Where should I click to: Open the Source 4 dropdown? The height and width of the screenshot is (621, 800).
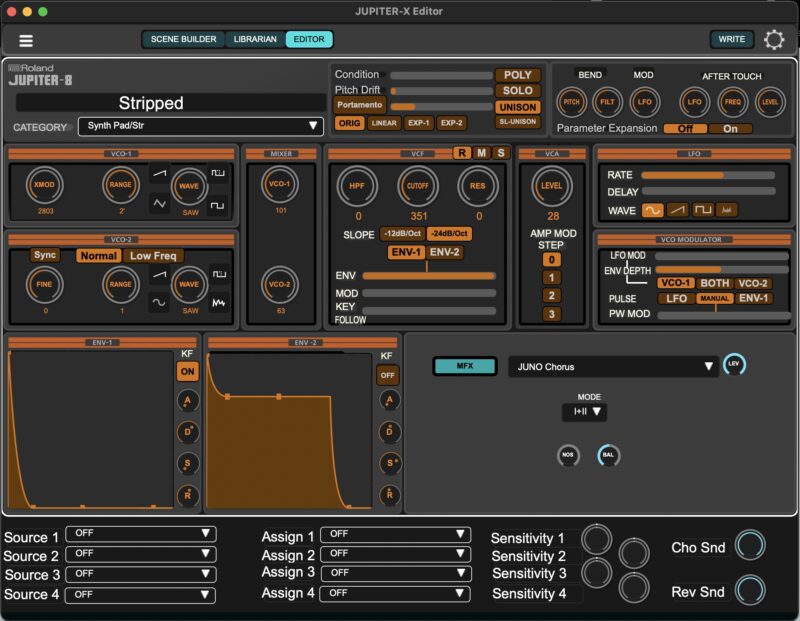(x=140, y=594)
